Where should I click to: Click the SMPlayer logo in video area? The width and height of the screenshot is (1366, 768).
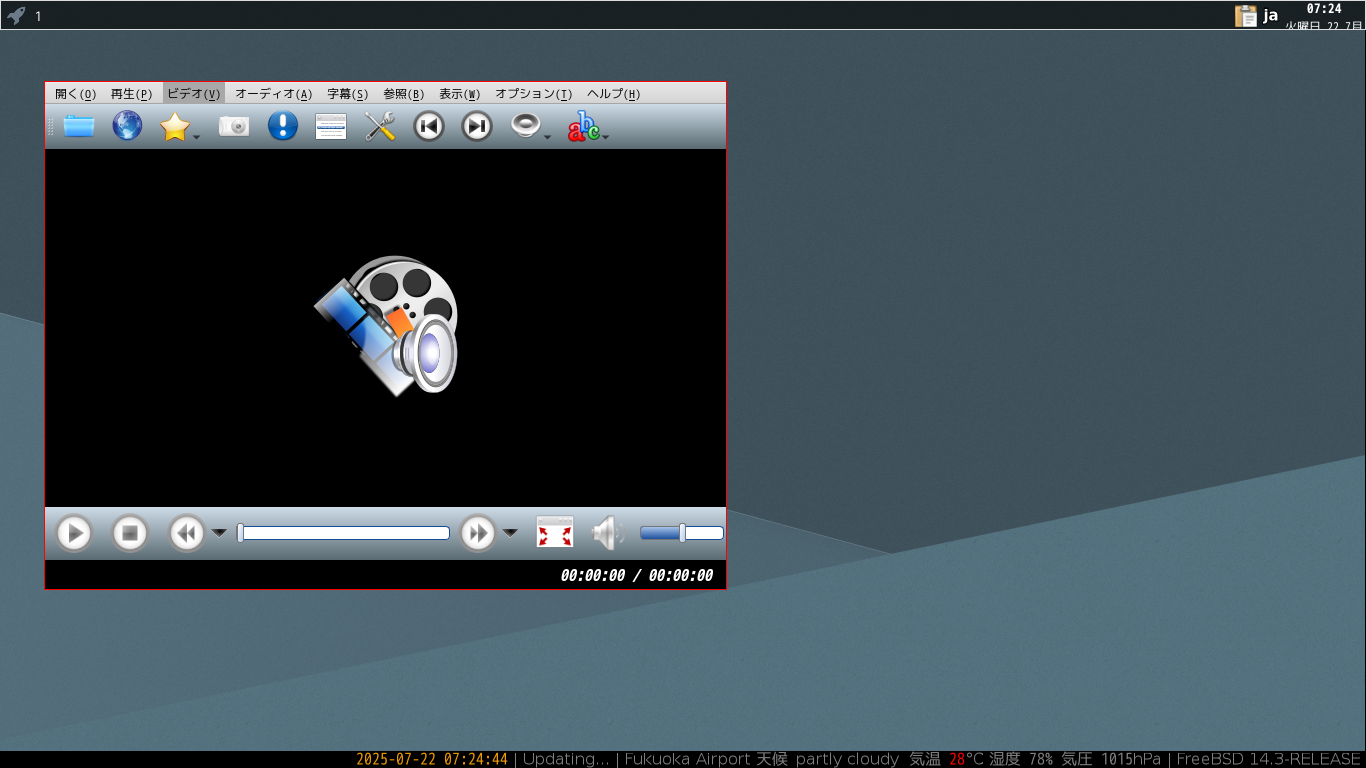click(386, 324)
